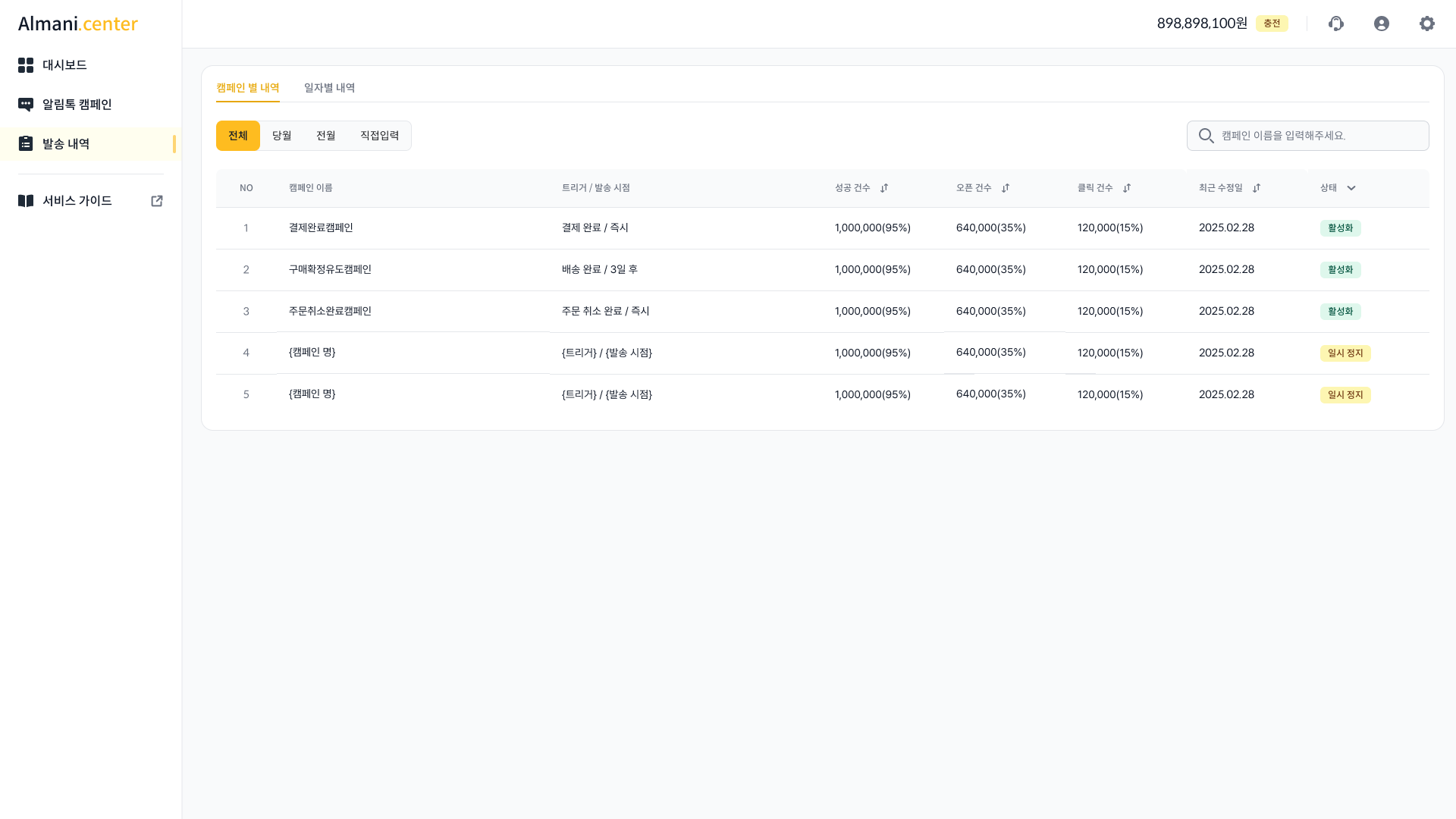Click the 알림톡 캠페인 chat bubble icon
The image size is (1456, 819).
pyautogui.click(x=26, y=105)
